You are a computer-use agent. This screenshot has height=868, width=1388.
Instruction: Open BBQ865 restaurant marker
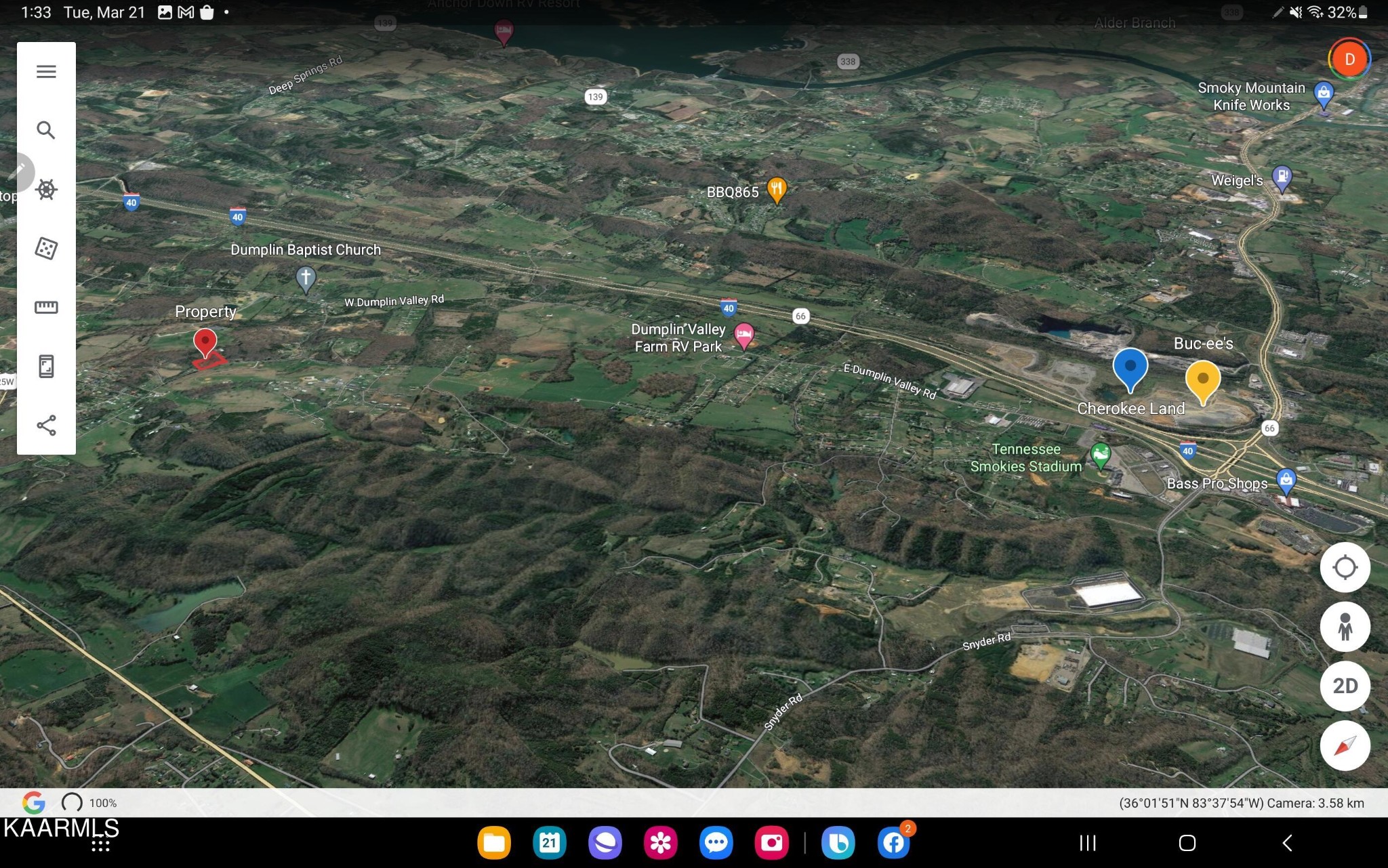pyautogui.click(x=777, y=190)
